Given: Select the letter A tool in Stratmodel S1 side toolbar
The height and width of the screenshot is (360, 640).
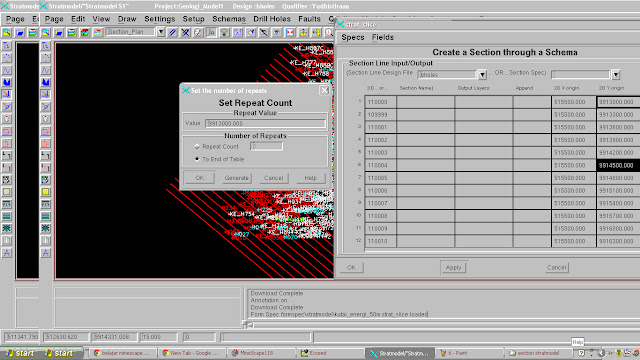Looking at the screenshot, I should pyautogui.click(x=45, y=253).
